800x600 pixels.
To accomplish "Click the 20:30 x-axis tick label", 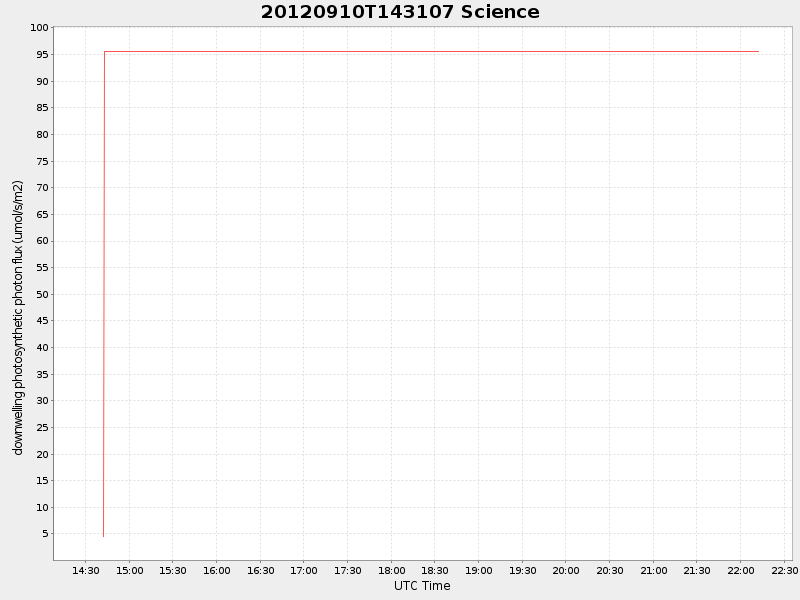I will point(610,570).
